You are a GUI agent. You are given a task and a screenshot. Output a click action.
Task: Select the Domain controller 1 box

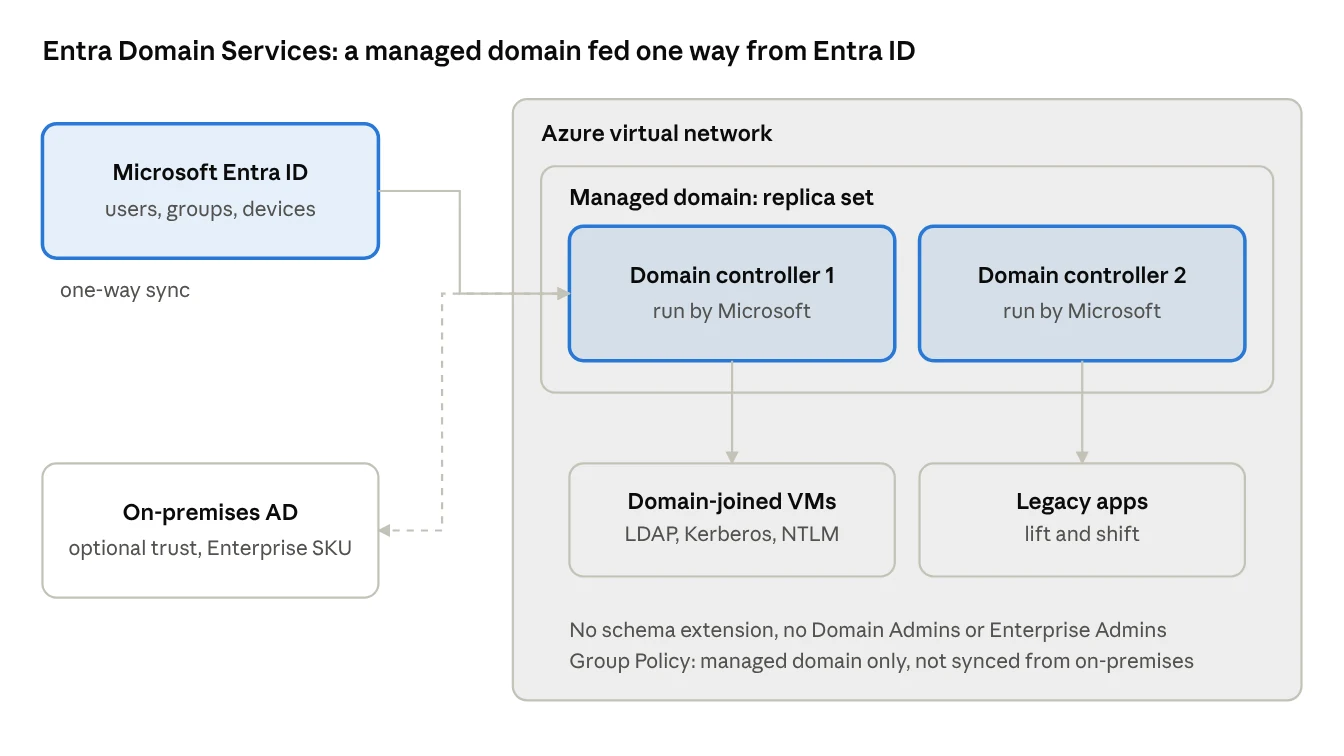pyautogui.click(x=732, y=293)
